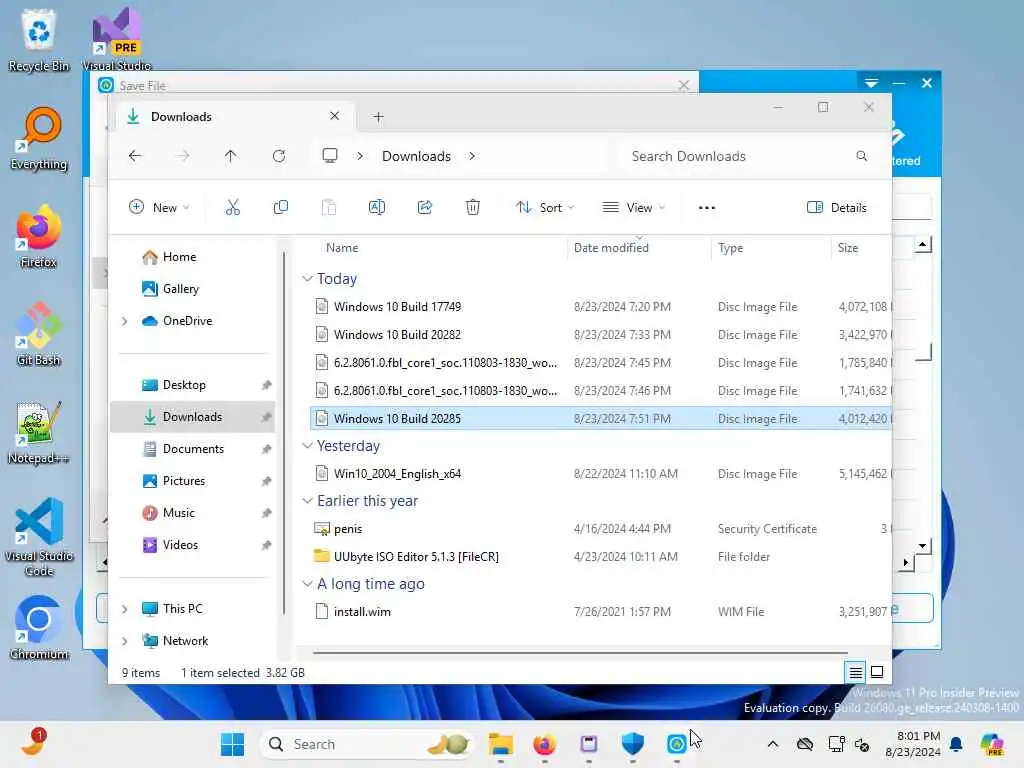Expand OneDrive in navigation pane
Viewport: 1024px width, 768px height.
tap(124, 321)
